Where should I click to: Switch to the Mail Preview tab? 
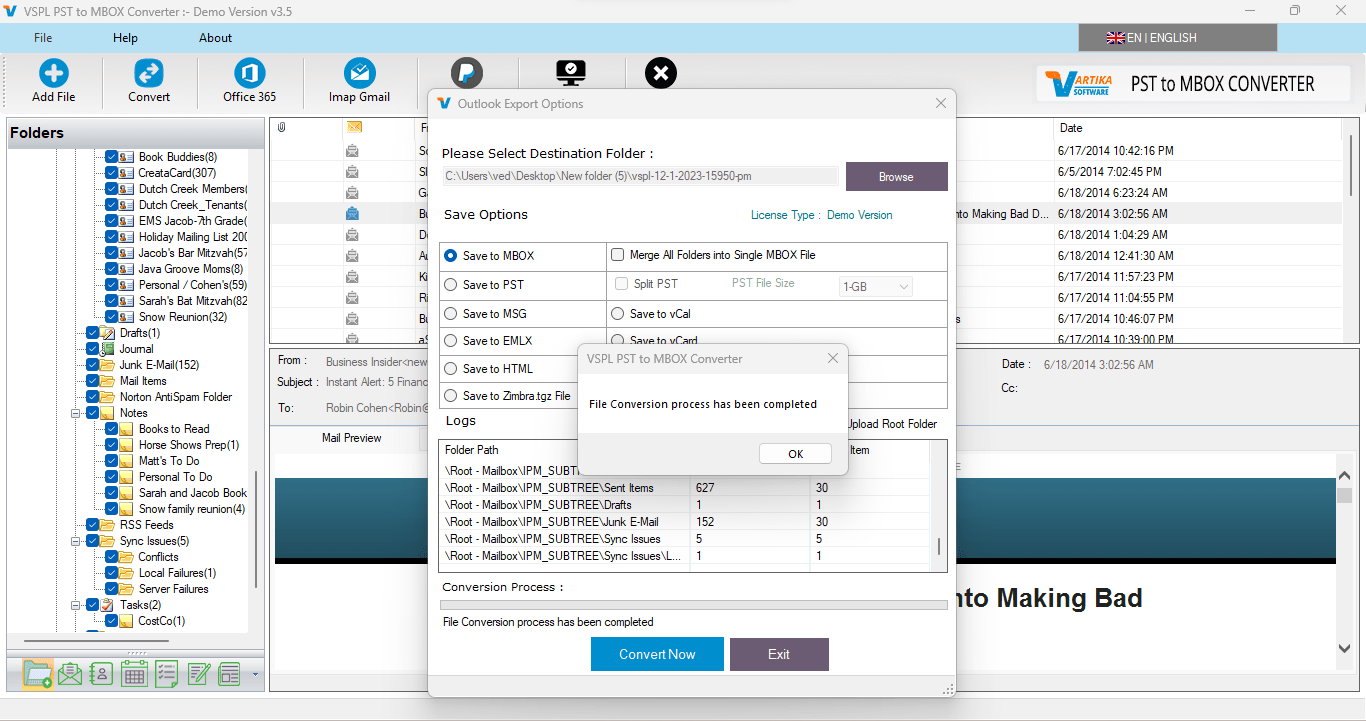351,438
